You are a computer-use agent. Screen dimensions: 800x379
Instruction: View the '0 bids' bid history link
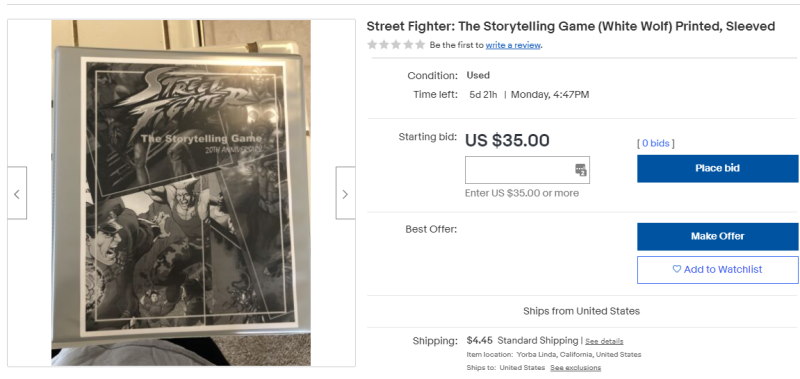[x=656, y=143]
